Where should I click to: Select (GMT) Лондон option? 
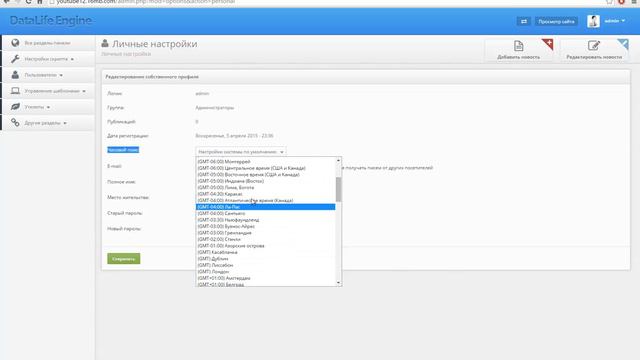point(265,272)
